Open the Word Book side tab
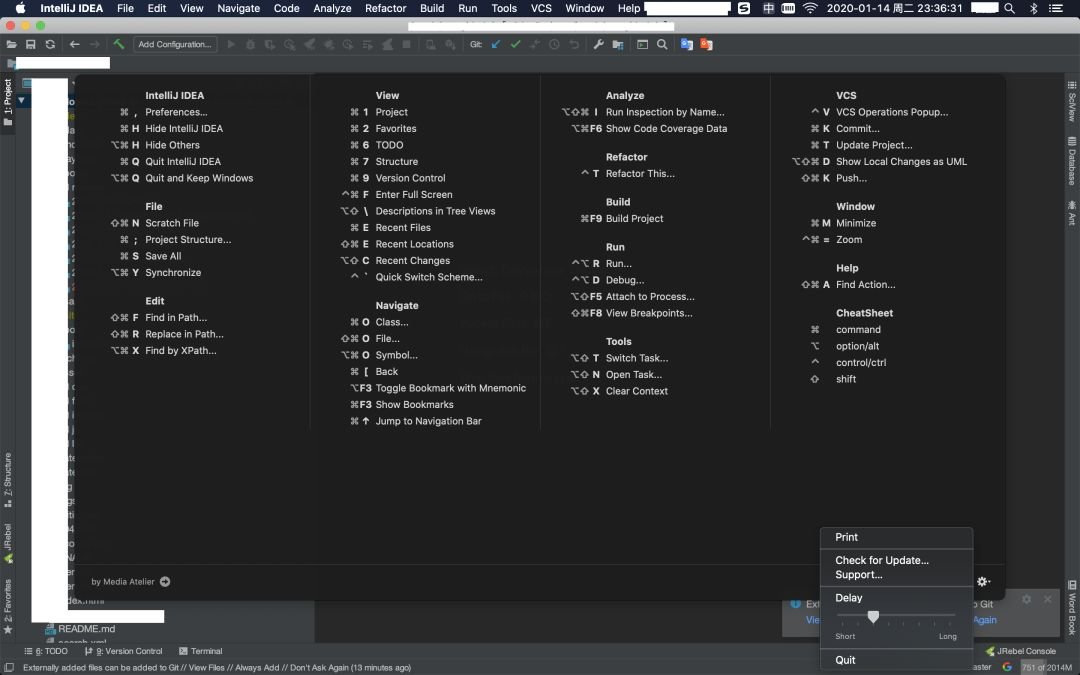This screenshot has width=1080, height=675. click(x=1072, y=608)
